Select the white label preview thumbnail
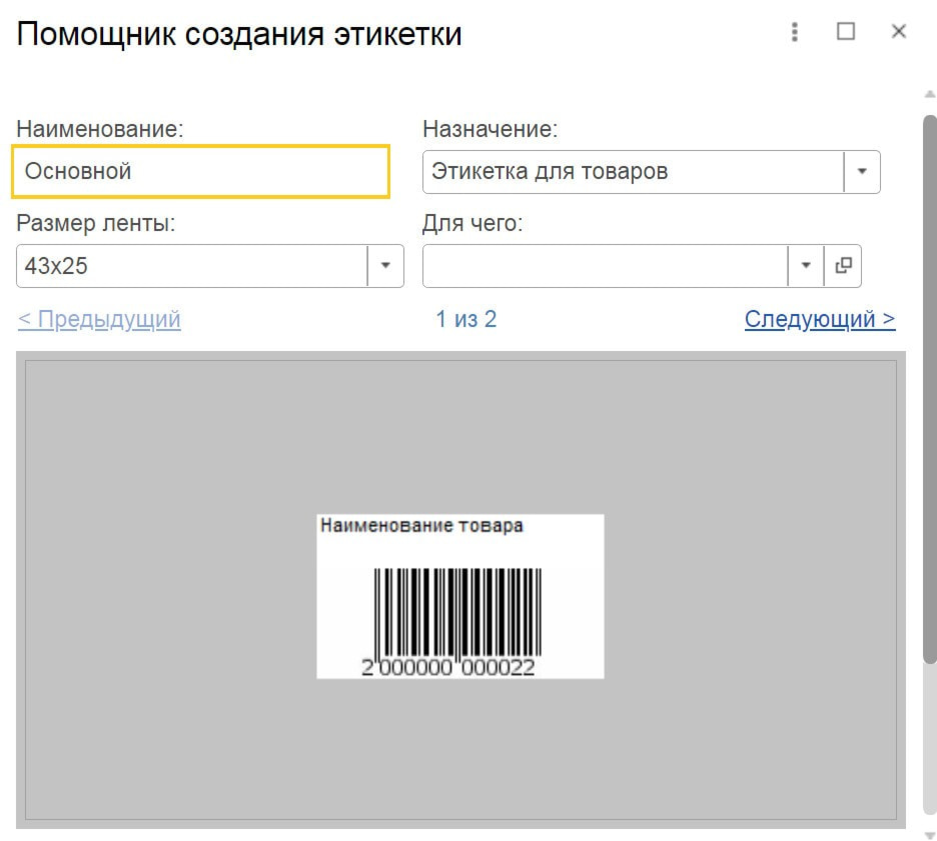 click(460, 596)
